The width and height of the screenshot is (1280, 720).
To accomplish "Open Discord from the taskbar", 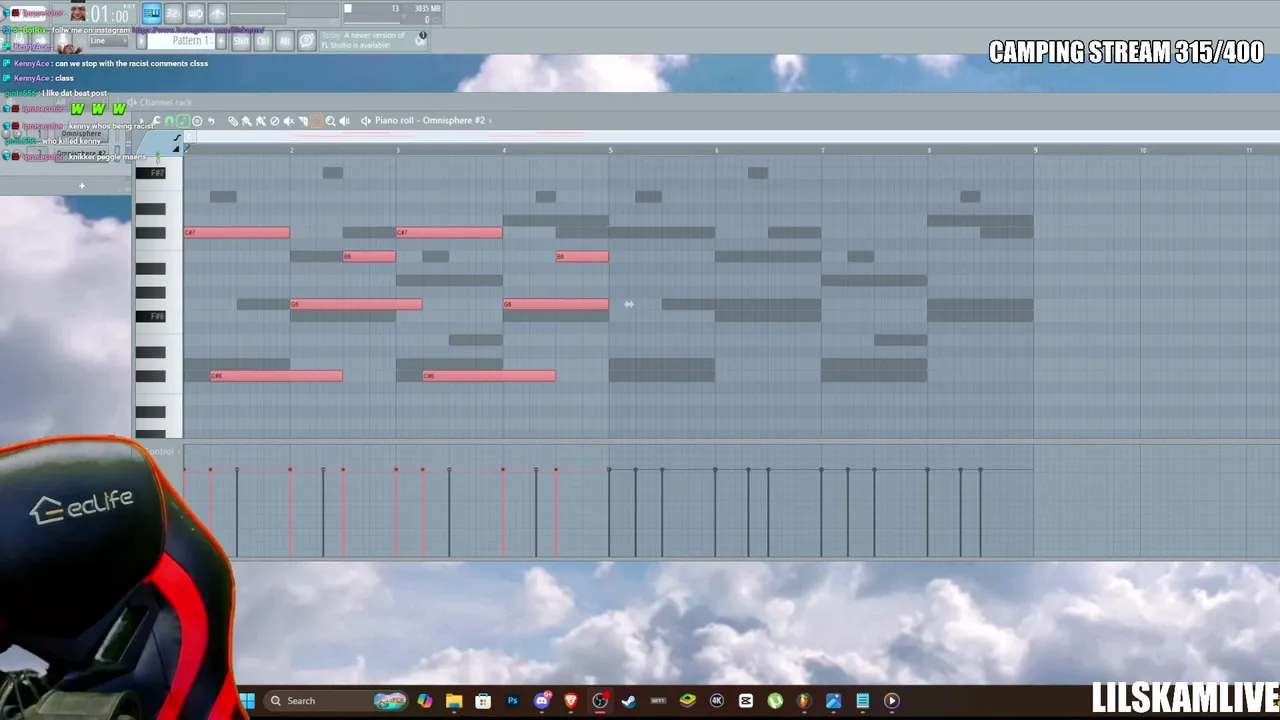I will (x=542, y=701).
